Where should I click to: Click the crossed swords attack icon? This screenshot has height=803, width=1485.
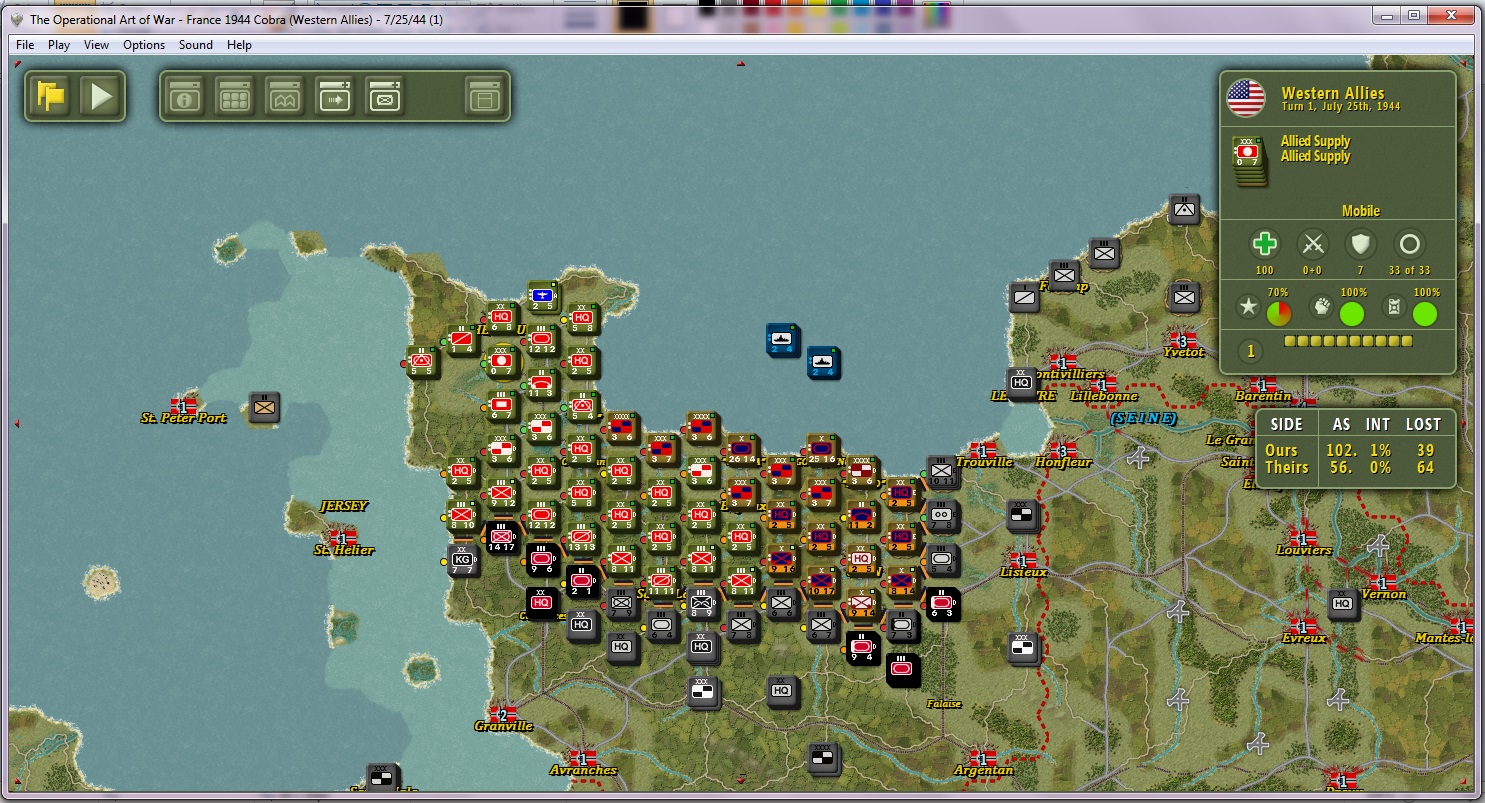point(1312,244)
